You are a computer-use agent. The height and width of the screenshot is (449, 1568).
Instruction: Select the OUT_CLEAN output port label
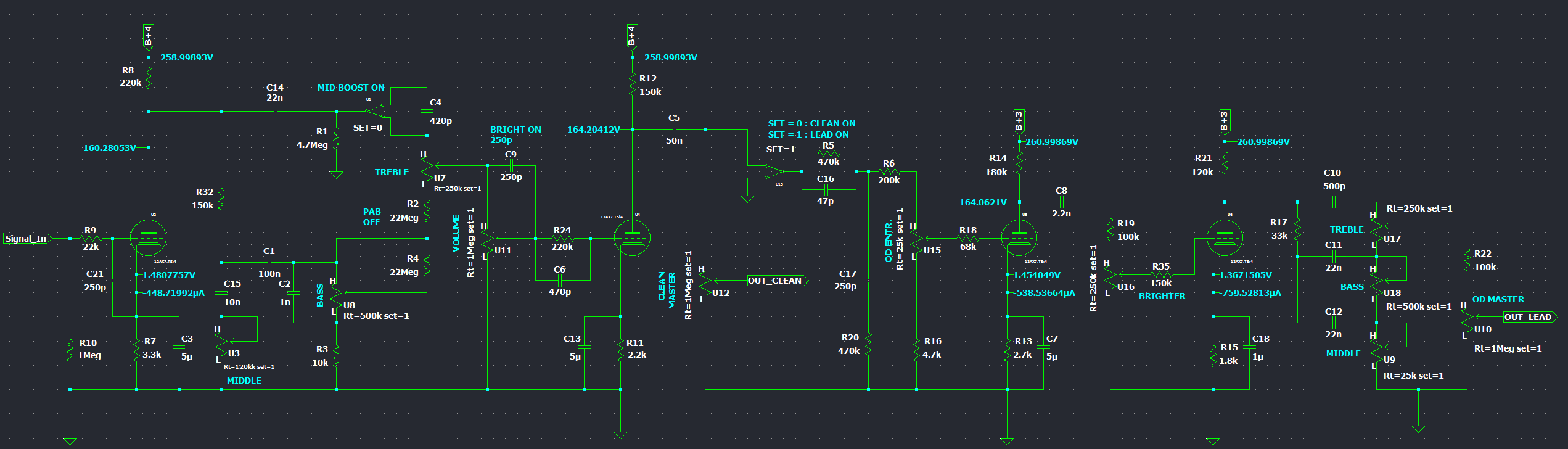point(776,281)
